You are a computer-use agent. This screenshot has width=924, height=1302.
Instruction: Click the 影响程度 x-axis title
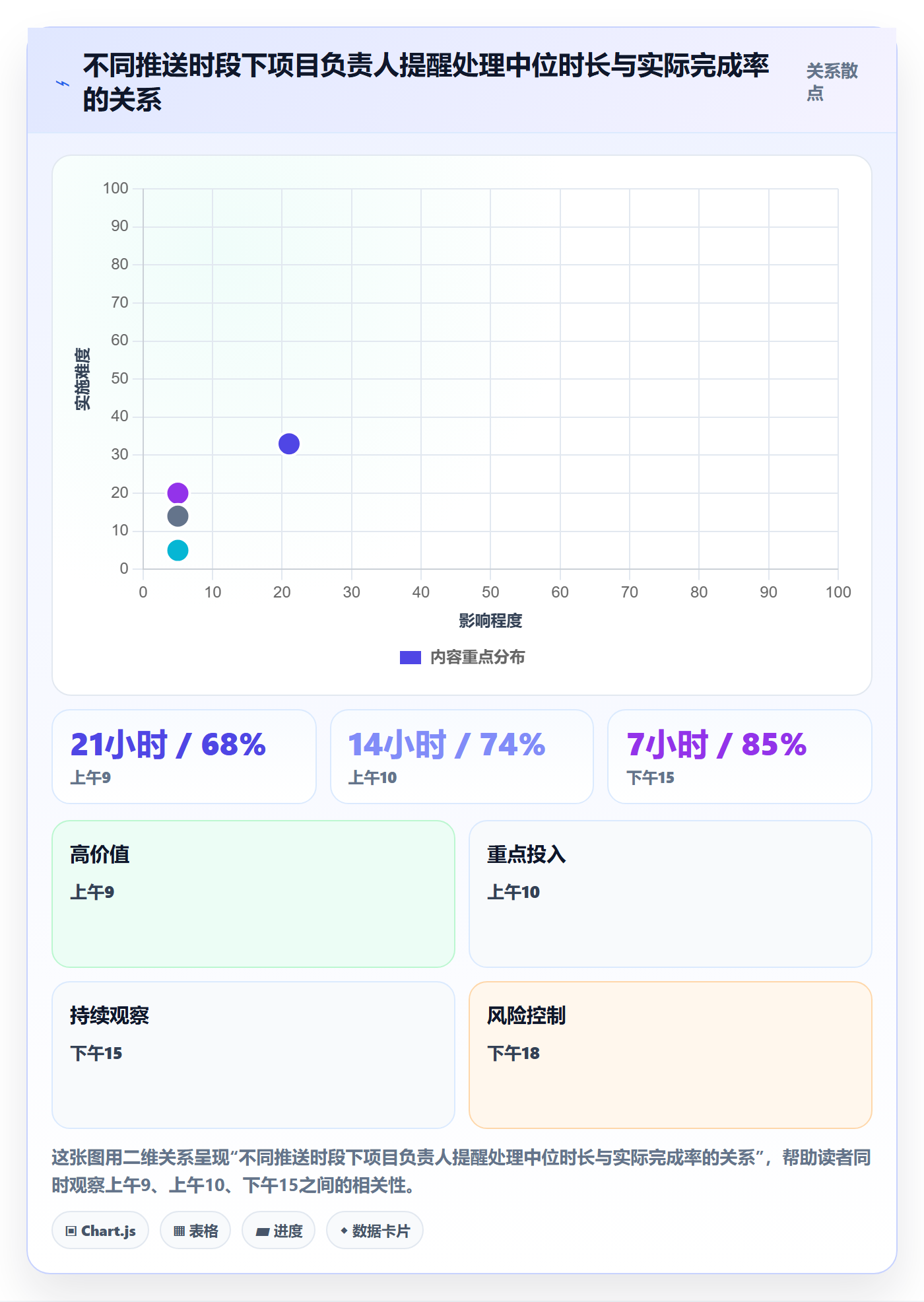point(490,621)
